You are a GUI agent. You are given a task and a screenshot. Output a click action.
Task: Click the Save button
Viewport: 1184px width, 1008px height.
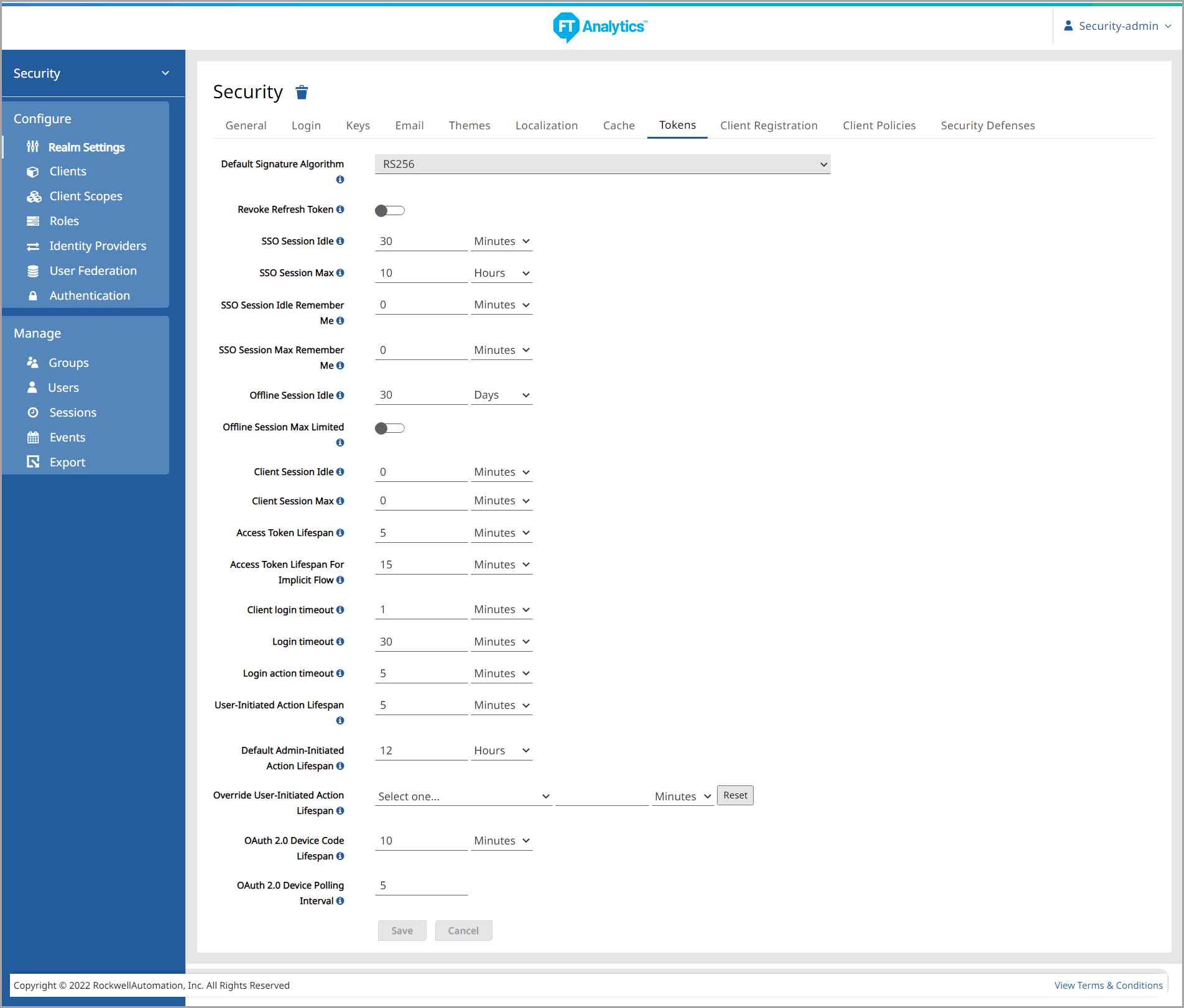402,931
